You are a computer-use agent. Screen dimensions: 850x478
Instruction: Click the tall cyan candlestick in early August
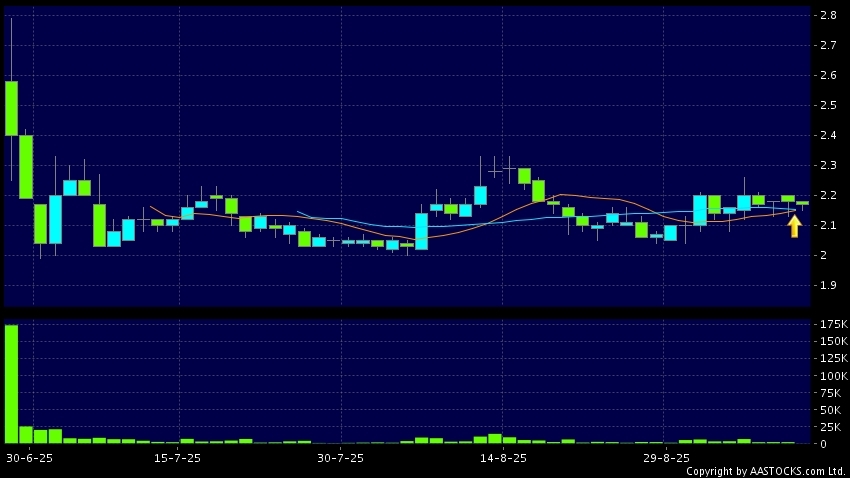pyautogui.click(x=421, y=231)
